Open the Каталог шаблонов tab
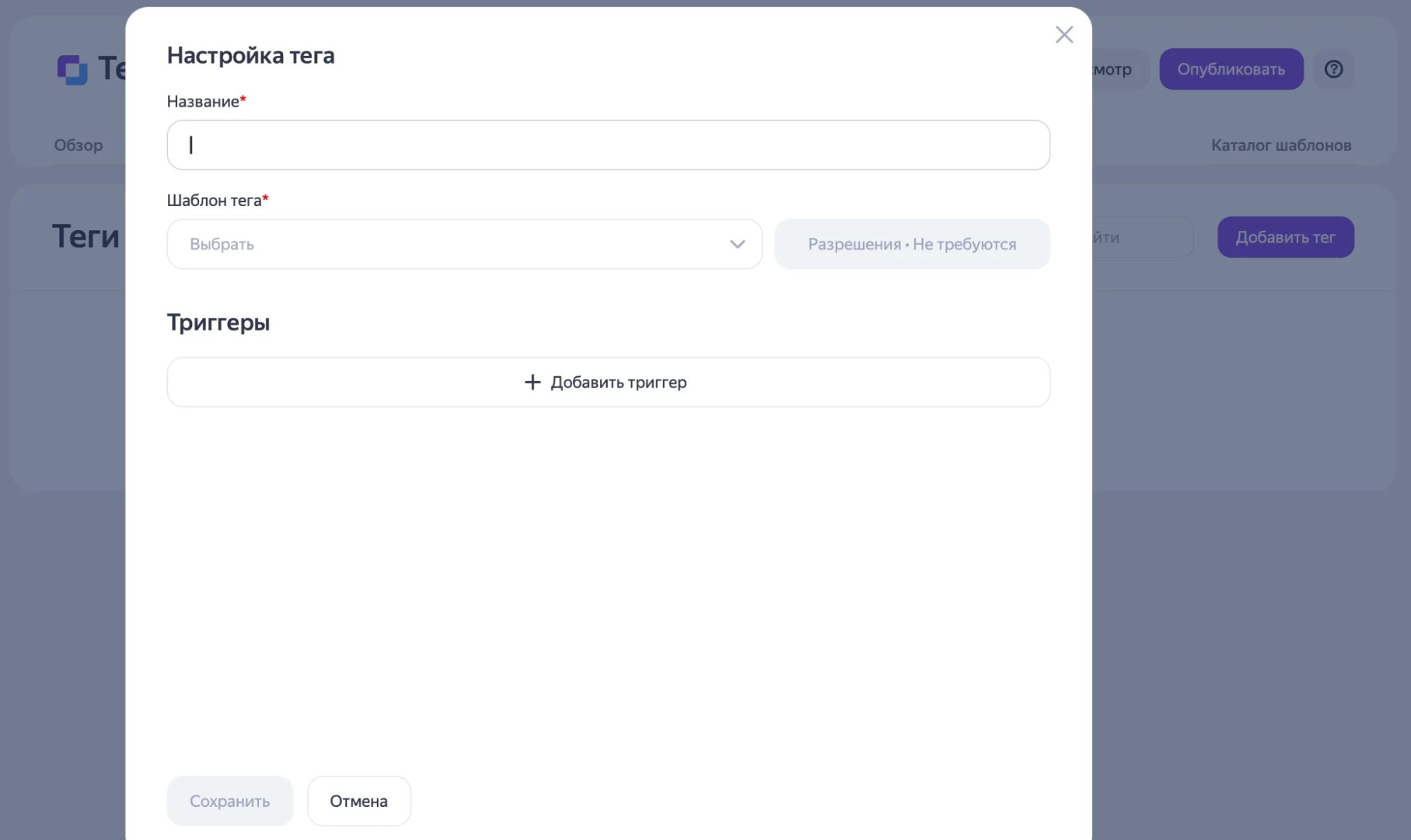The image size is (1411, 840). (x=1280, y=145)
